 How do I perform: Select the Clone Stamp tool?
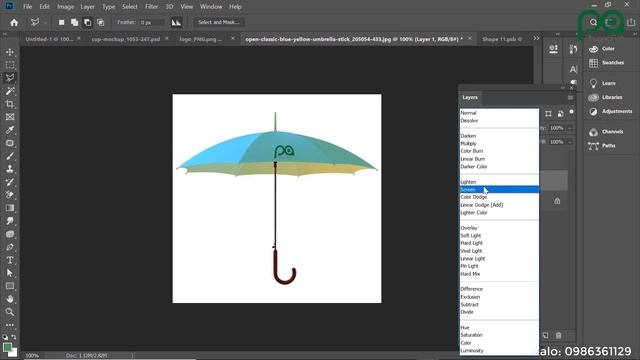[10, 169]
